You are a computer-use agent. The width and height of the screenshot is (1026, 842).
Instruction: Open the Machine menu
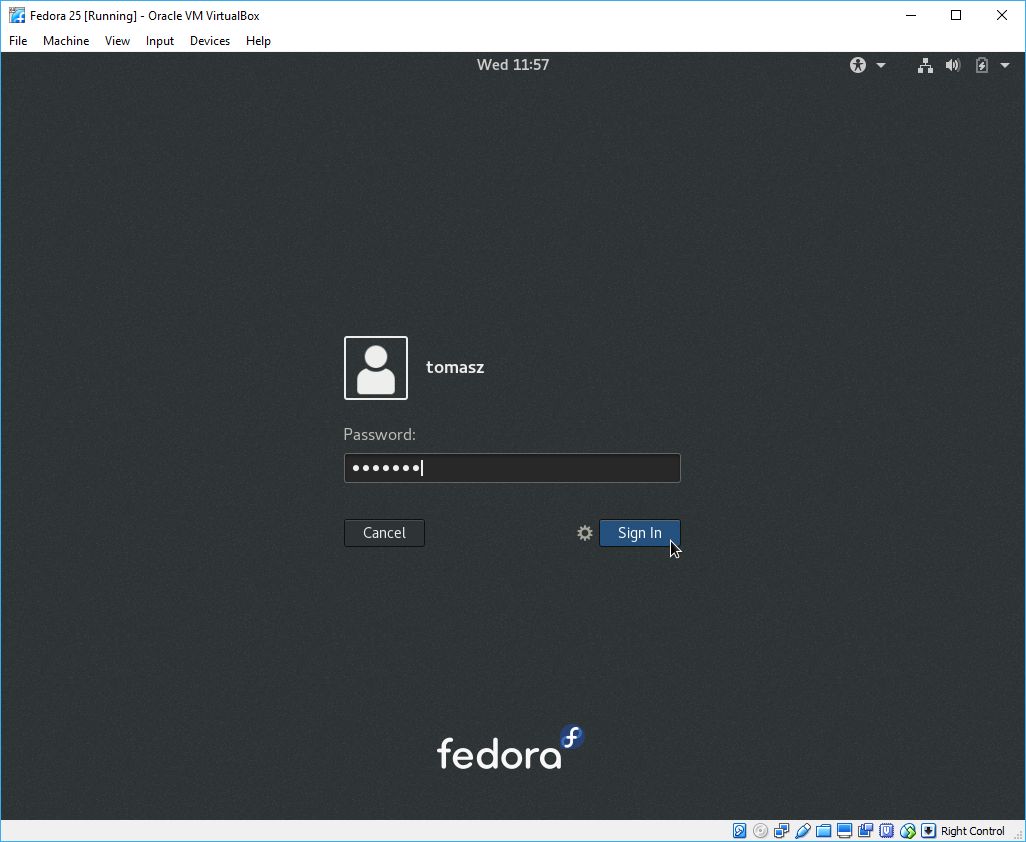[66, 41]
